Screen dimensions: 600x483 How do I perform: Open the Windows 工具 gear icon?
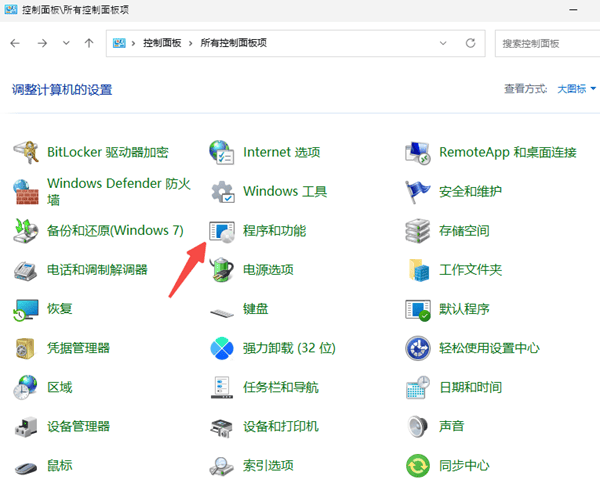coord(223,192)
